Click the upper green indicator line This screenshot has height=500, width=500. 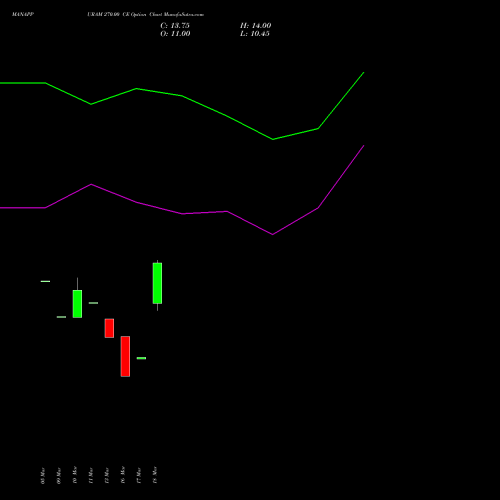coord(182,96)
